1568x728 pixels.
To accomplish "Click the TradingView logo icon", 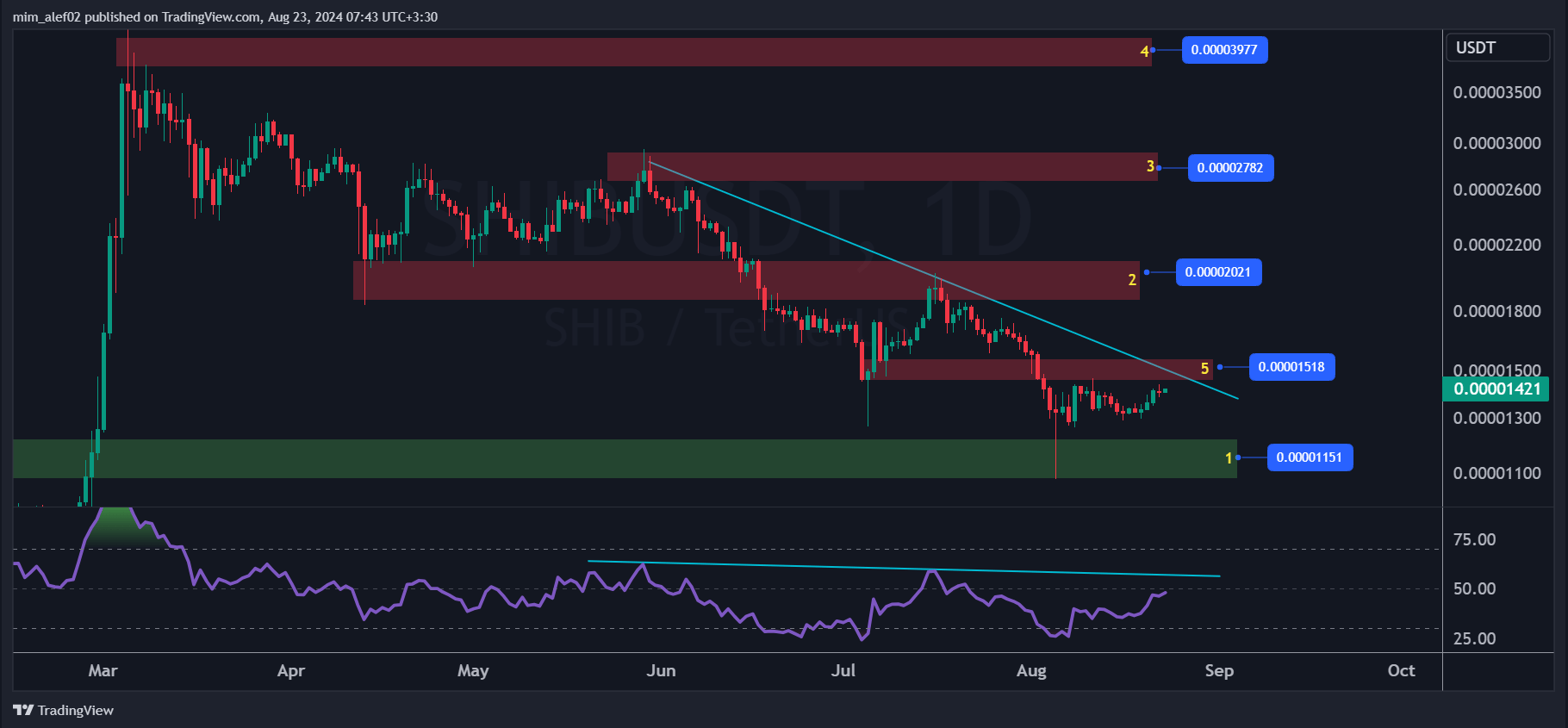I will click(x=23, y=710).
